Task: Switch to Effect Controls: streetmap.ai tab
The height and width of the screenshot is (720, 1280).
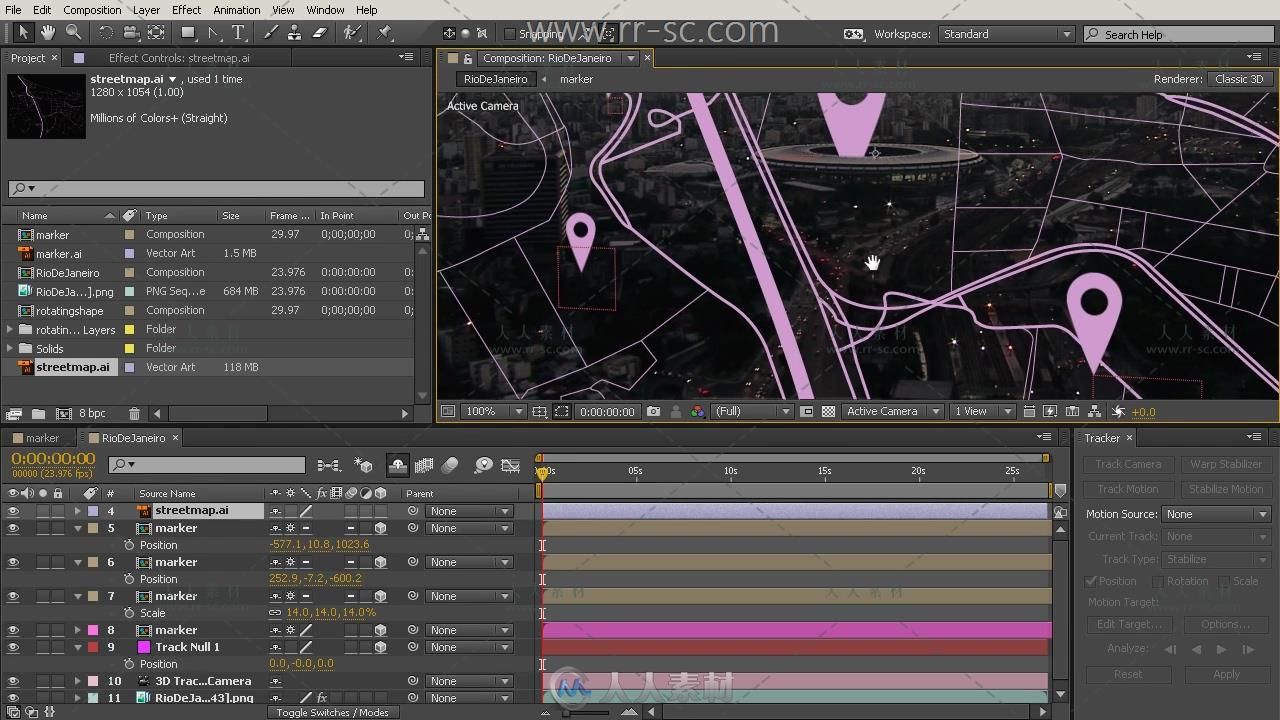Action: pyautogui.click(x=179, y=58)
